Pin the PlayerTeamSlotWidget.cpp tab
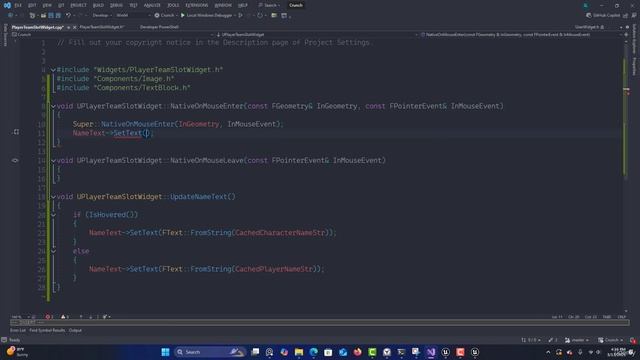 69,27
